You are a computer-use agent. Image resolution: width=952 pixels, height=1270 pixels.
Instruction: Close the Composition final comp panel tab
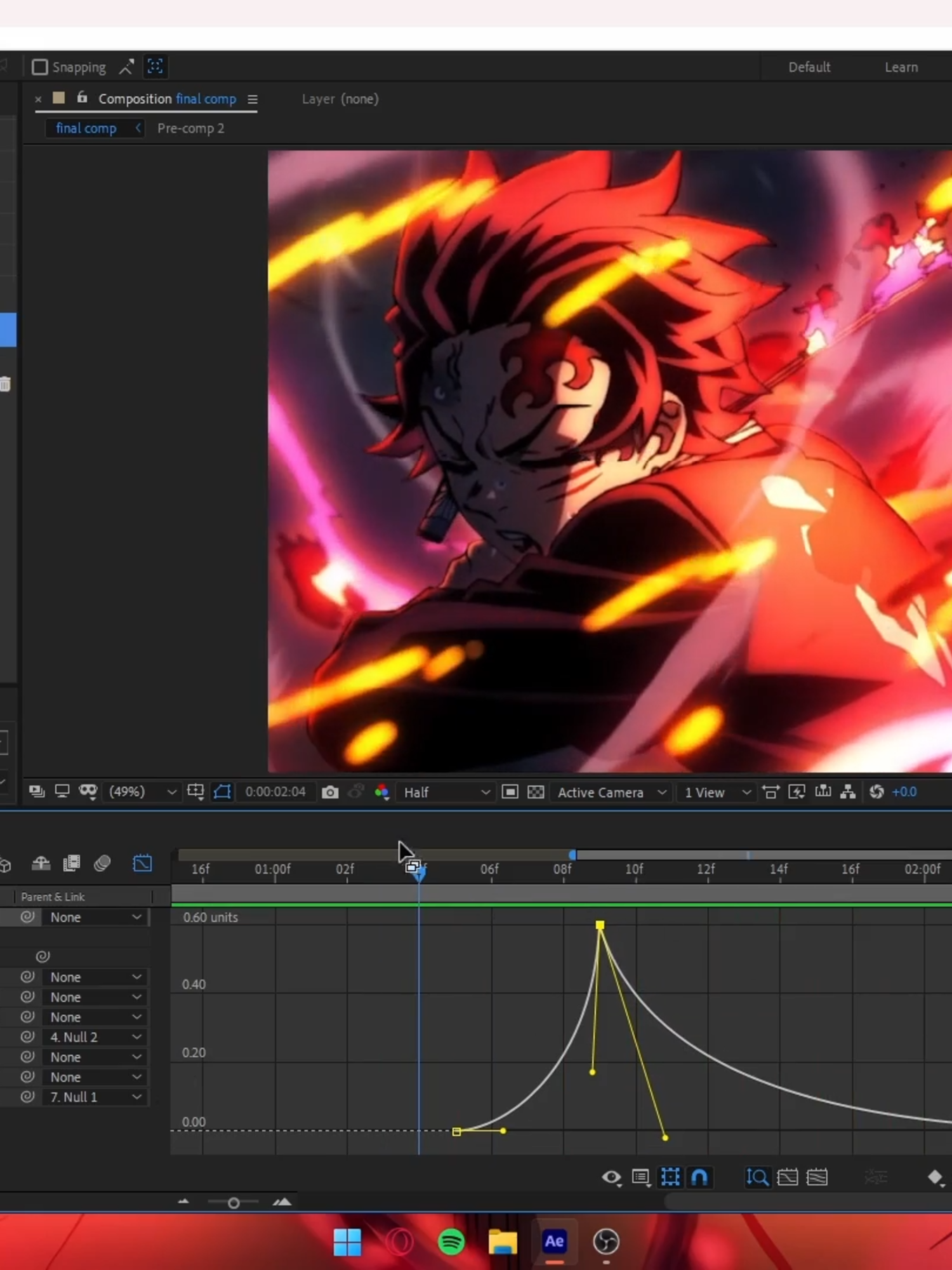tap(38, 99)
